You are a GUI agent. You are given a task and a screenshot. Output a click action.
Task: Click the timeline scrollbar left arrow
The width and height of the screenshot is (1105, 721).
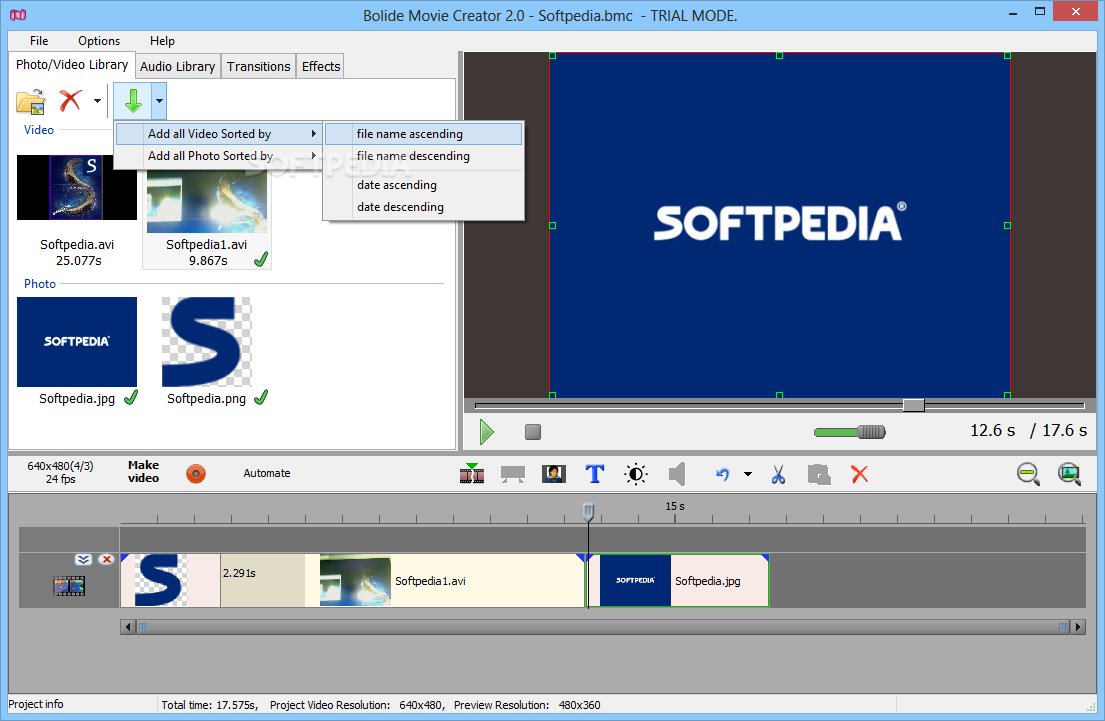[128, 627]
